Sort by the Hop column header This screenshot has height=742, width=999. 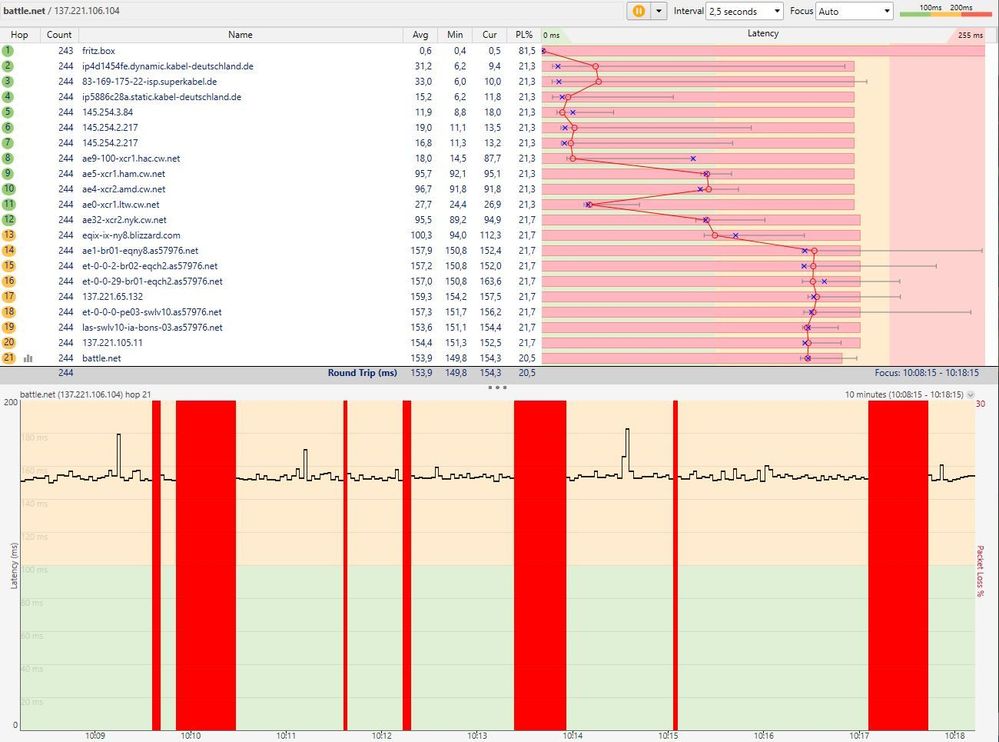tap(19, 35)
